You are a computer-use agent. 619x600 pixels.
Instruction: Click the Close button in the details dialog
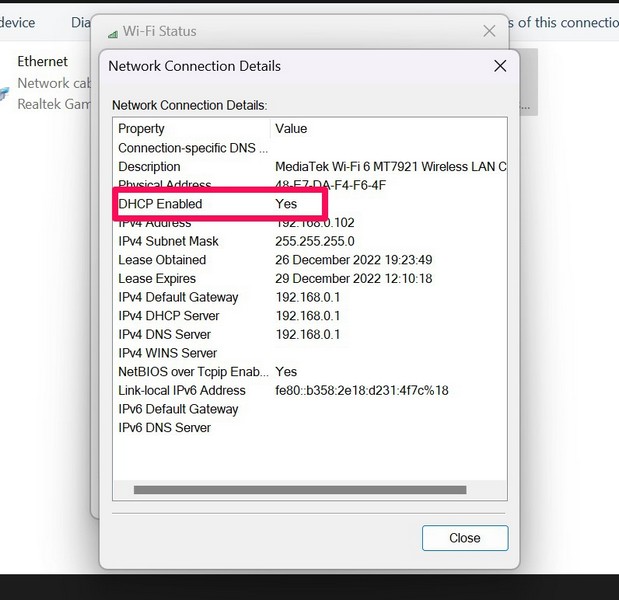click(x=464, y=538)
